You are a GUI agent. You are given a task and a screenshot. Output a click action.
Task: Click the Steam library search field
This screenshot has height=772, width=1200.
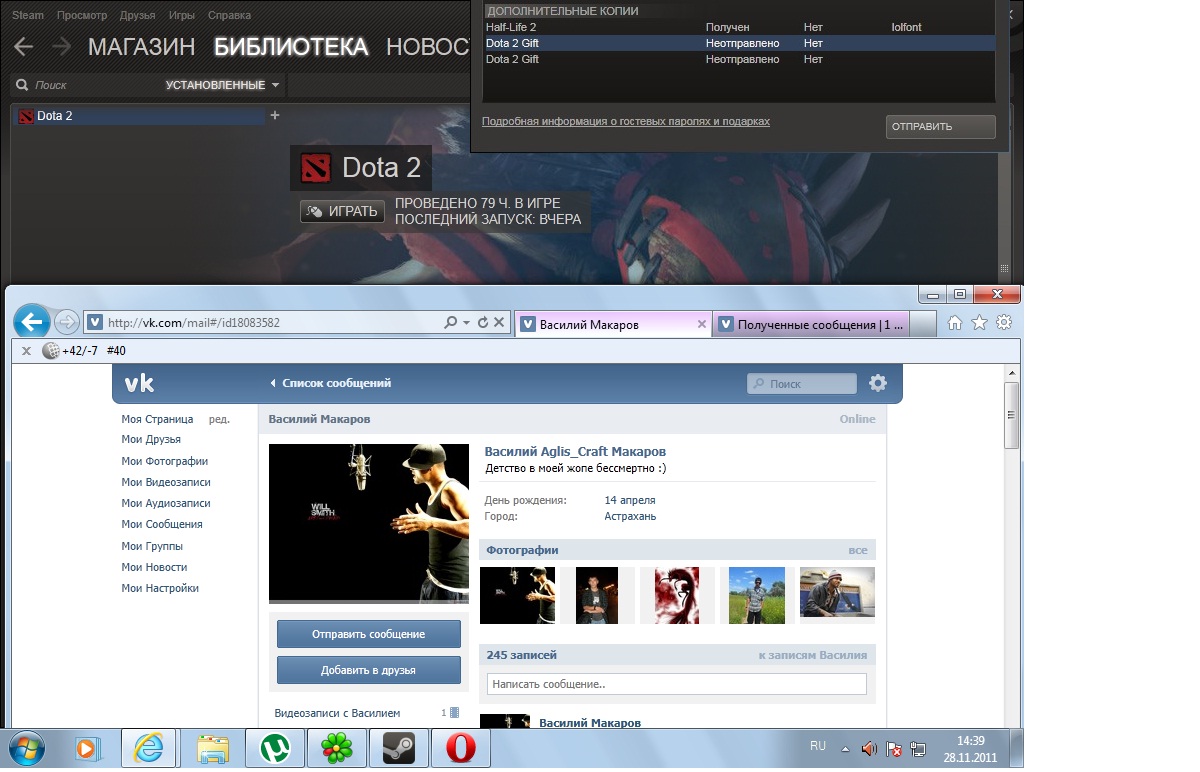85,85
